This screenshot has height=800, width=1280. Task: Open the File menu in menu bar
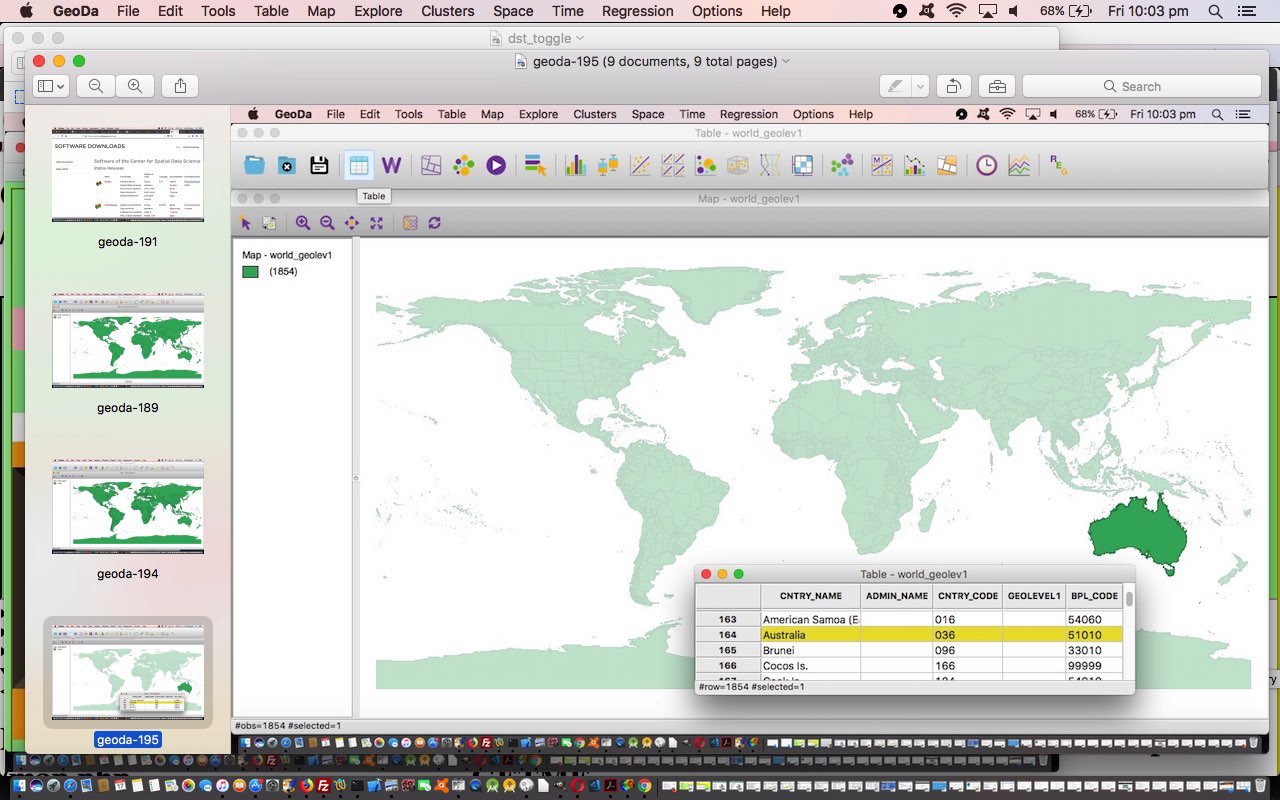pos(128,11)
